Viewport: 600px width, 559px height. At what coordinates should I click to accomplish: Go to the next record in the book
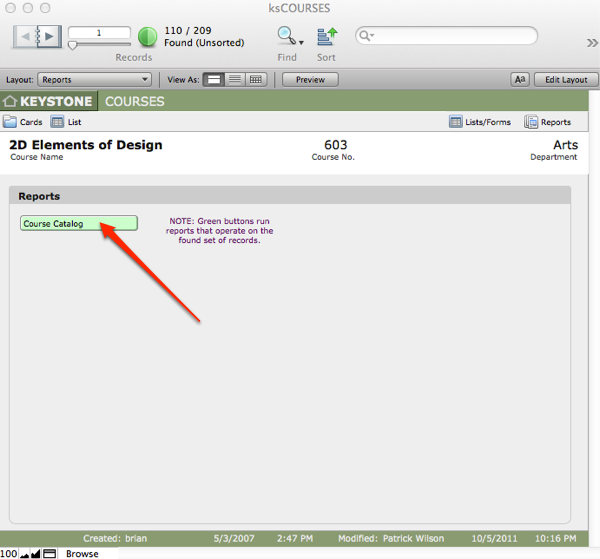pyautogui.click(x=50, y=37)
